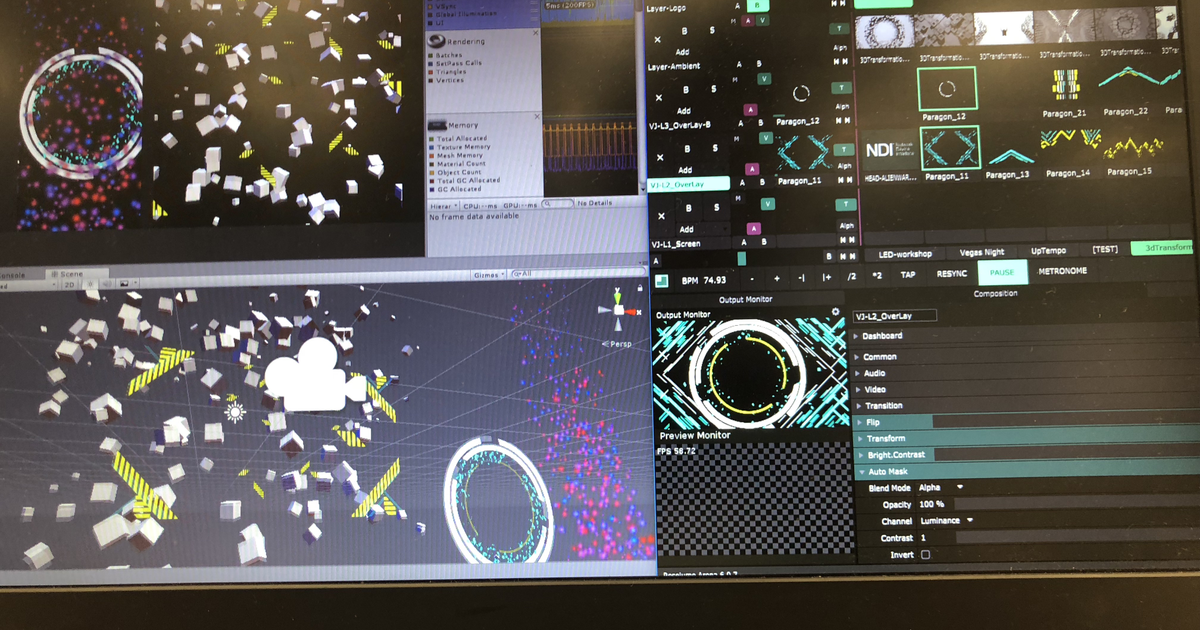The height and width of the screenshot is (630, 1200).
Task: Click the Scene orientation axis gizmo
Action: tap(619, 310)
